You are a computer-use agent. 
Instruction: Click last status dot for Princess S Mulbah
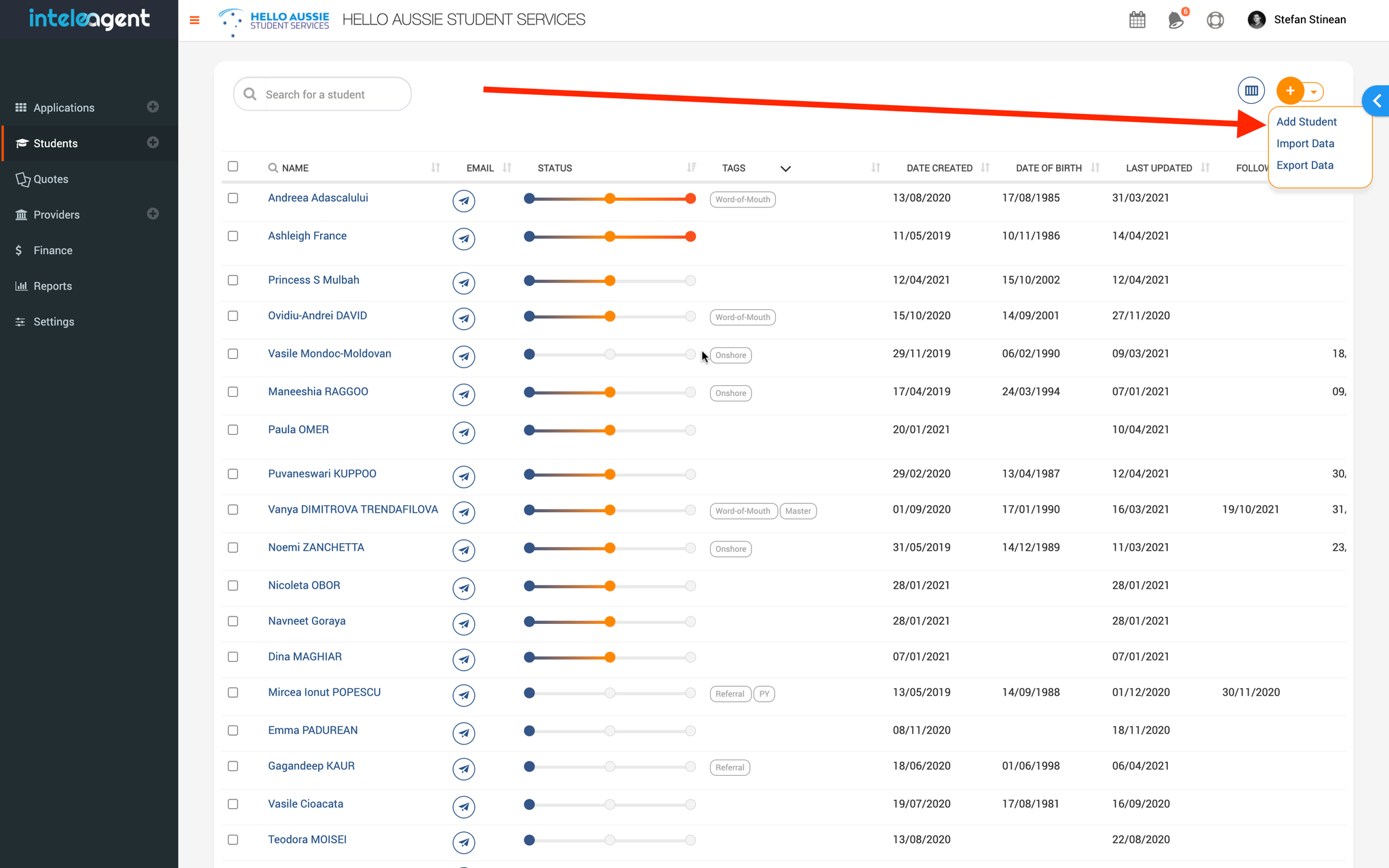pyautogui.click(x=690, y=281)
